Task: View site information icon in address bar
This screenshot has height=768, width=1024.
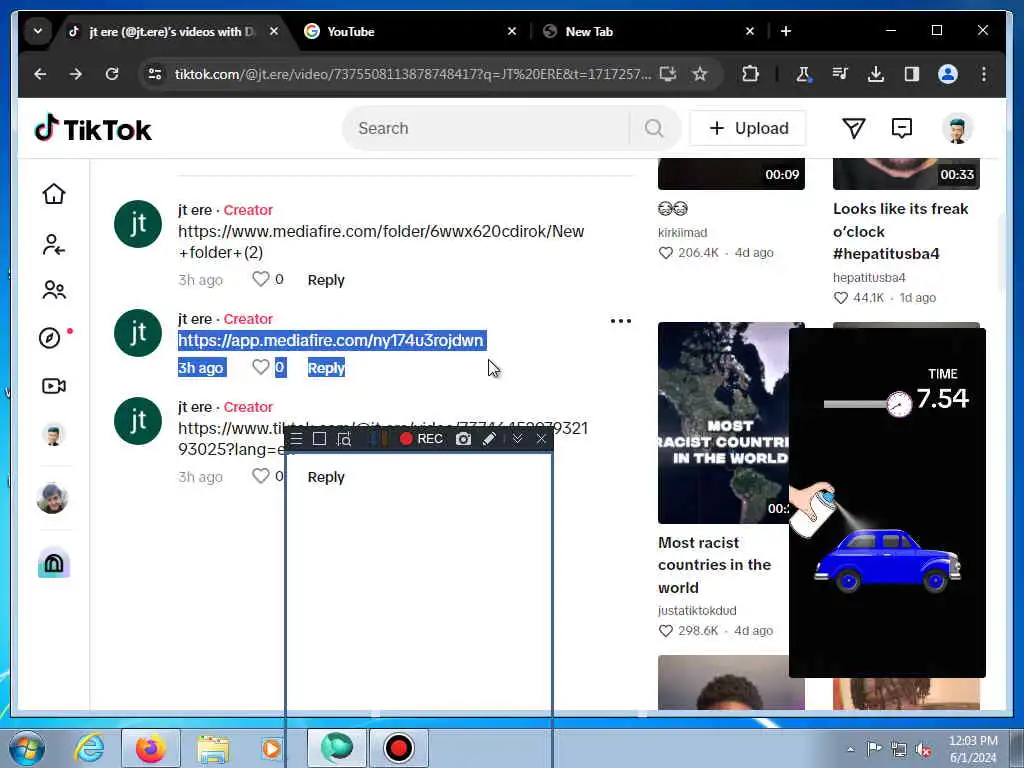Action: coord(155,74)
